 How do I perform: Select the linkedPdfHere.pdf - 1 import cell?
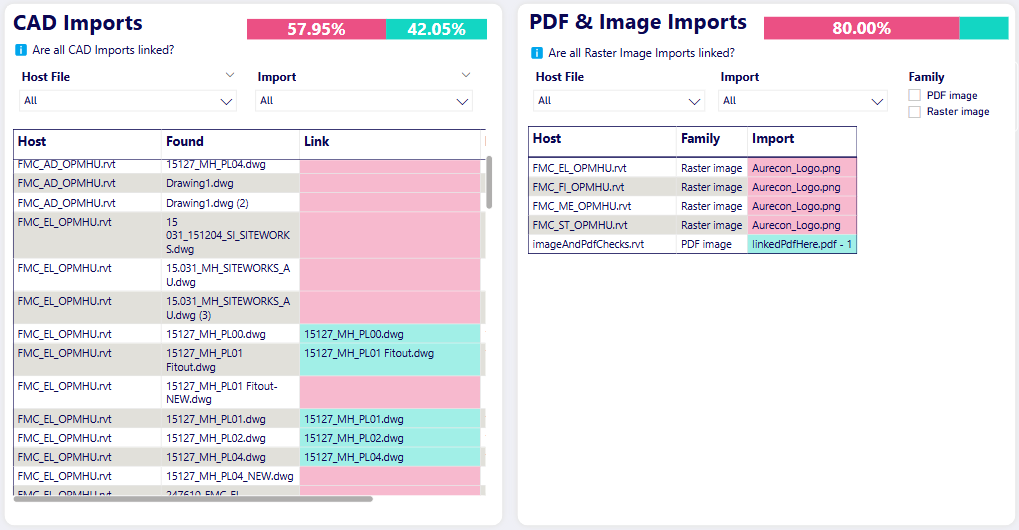point(802,244)
